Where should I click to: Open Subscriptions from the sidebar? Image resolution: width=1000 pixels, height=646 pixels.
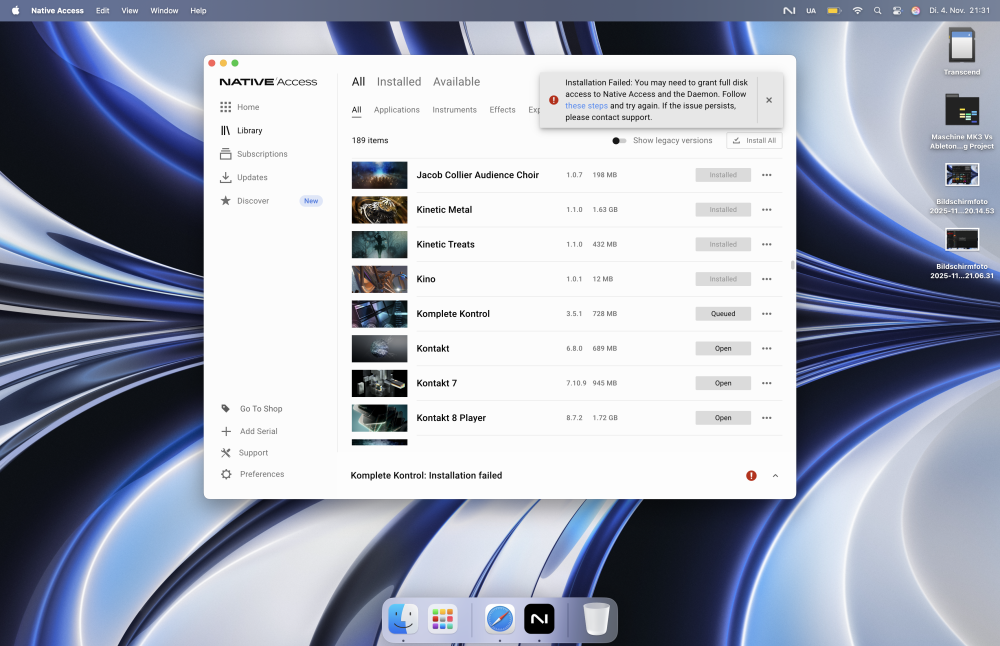(226, 154)
